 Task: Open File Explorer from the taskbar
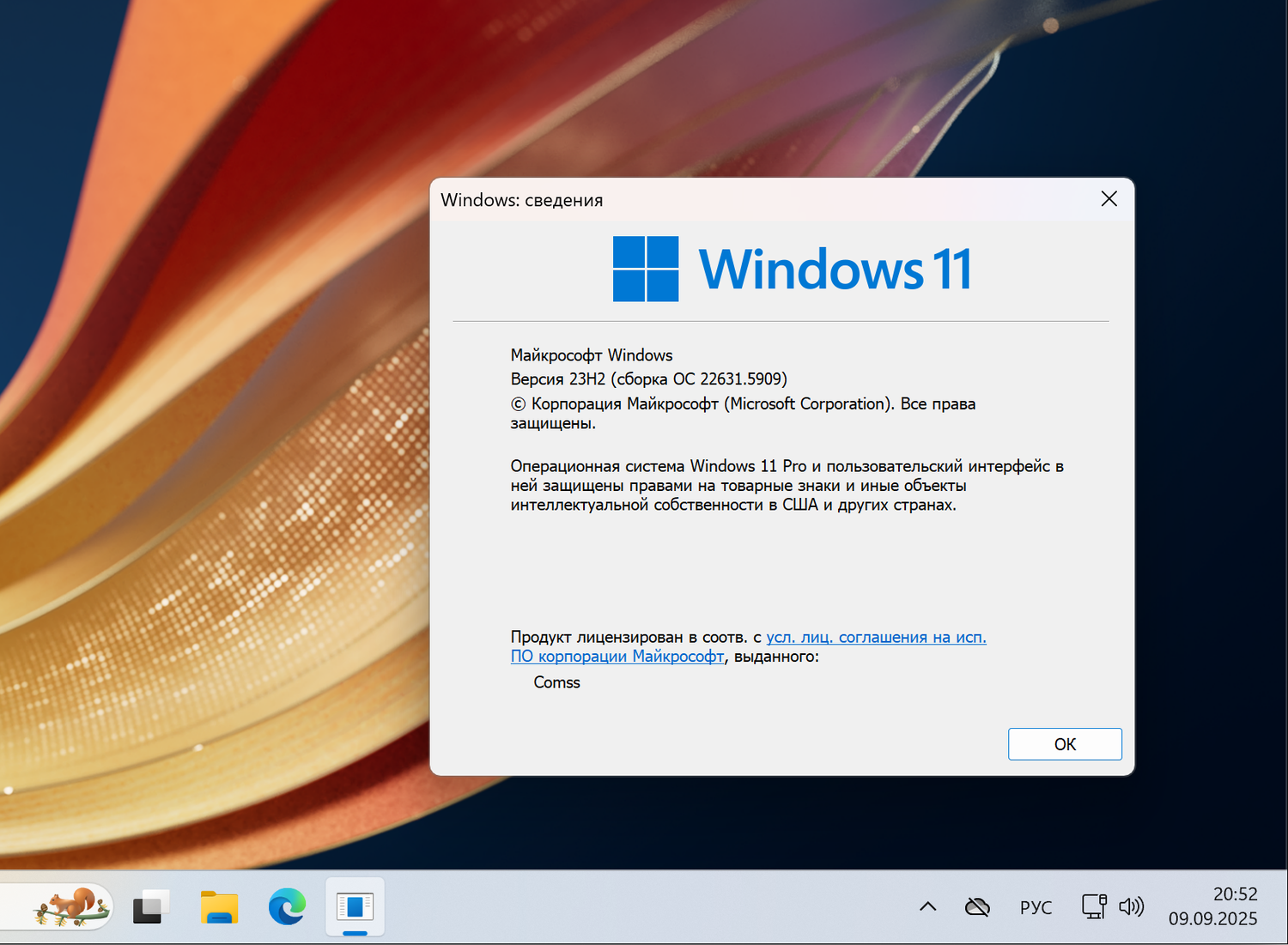click(x=218, y=906)
